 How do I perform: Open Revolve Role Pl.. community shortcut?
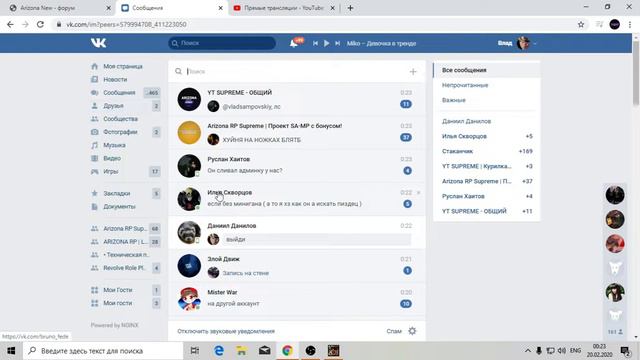[x=125, y=268]
